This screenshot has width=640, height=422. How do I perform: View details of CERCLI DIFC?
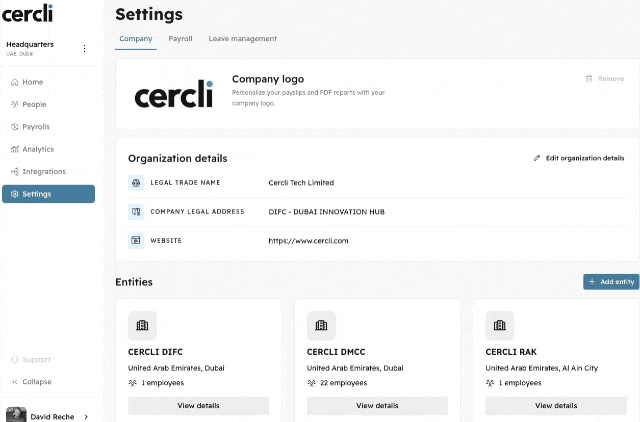(198, 406)
